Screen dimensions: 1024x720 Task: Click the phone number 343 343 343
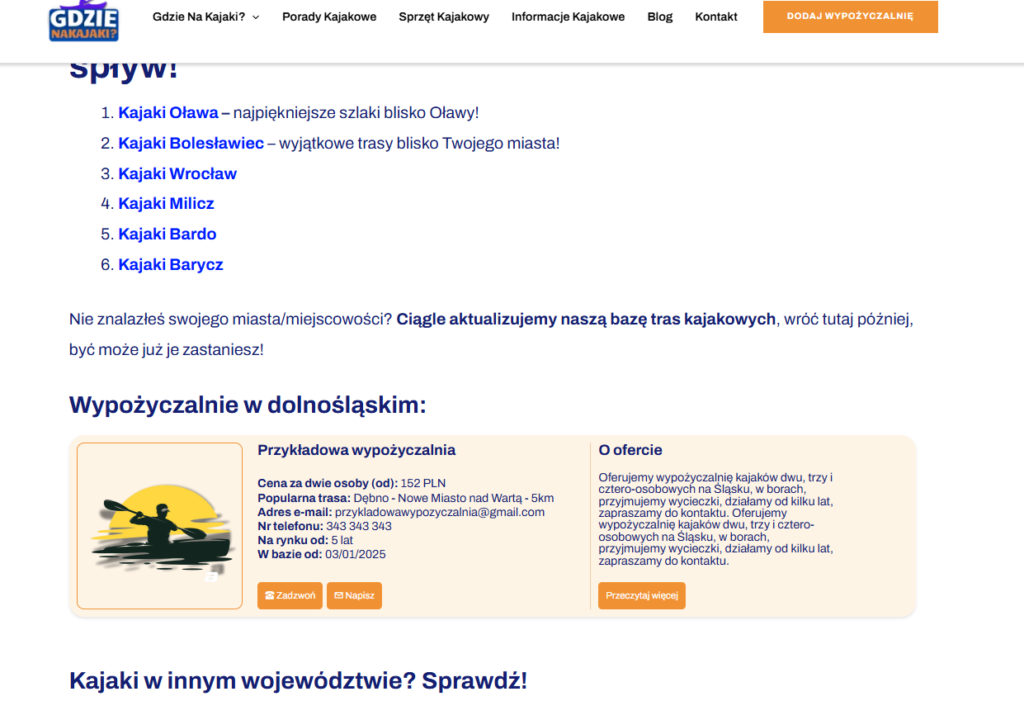(359, 527)
